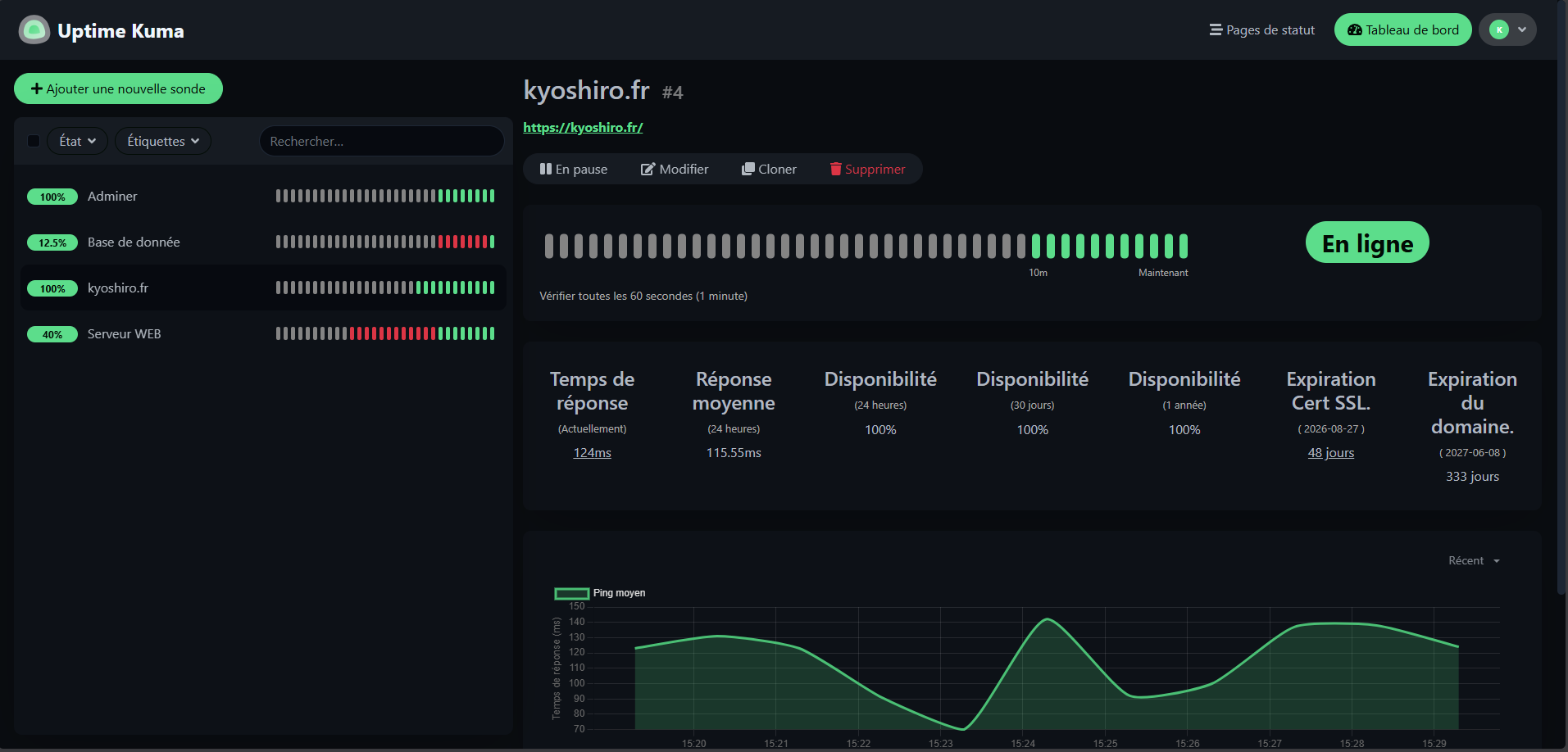Click the Cloner button
Screen dimensions: 1568x752
click(x=769, y=169)
